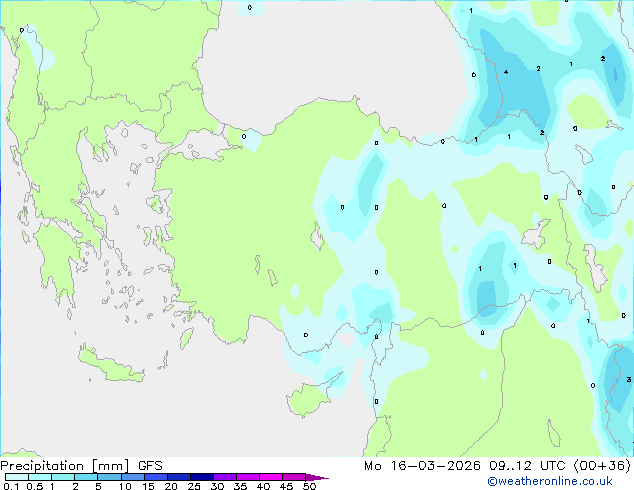The image size is (634, 490).
Task: Click the 25–30 mm dark blue swatch
Action: [201, 477]
